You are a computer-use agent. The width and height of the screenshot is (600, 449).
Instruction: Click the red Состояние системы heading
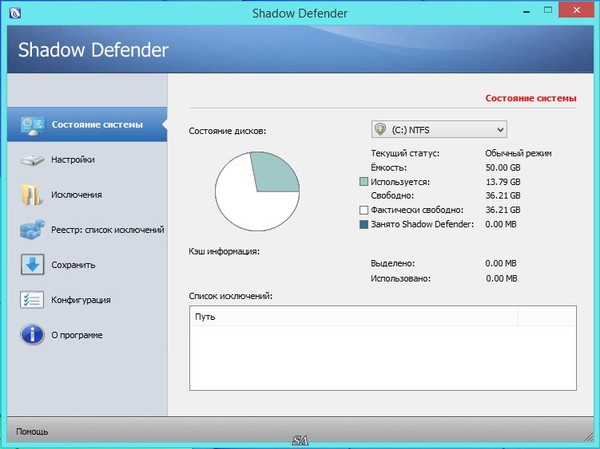(x=531, y=98)
